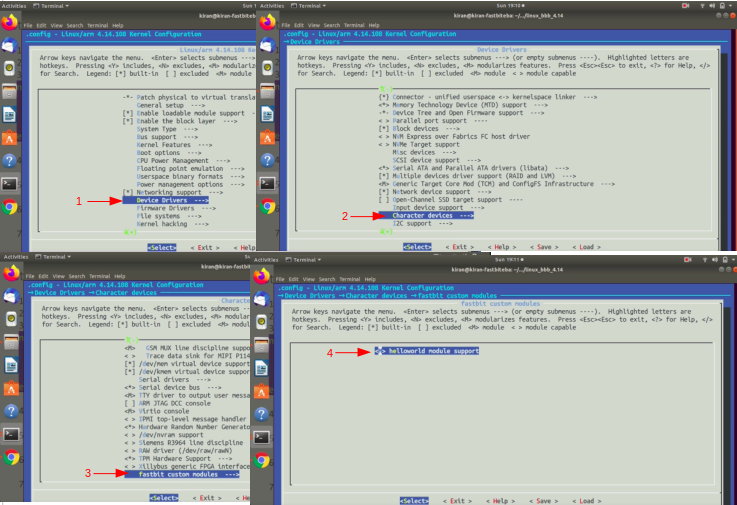Click Select button in the Device Drivers window
The image size is (737, 505).
point(417,247)
